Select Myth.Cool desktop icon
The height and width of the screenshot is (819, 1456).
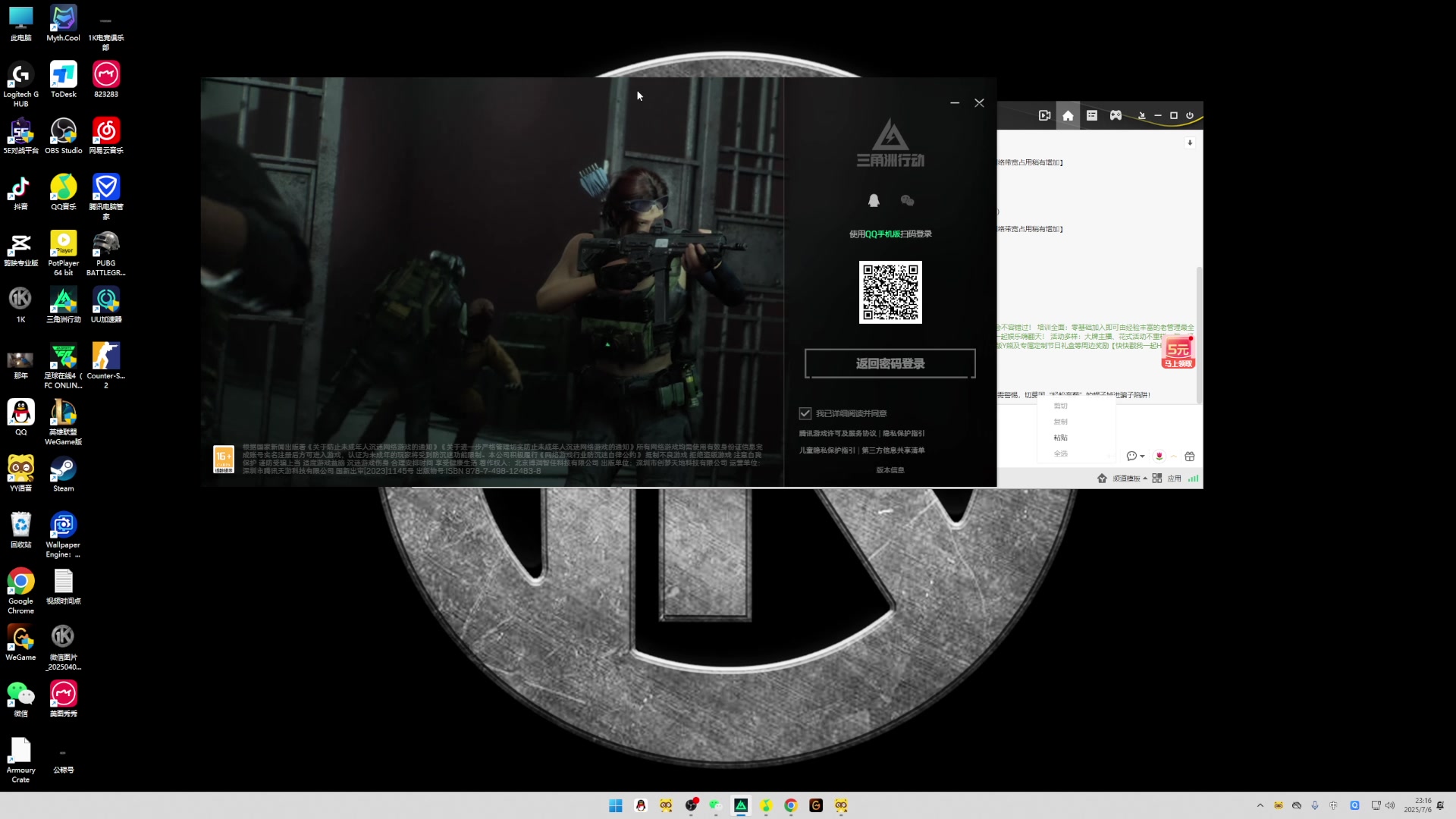pyautogui.click(x=63, y=24)
